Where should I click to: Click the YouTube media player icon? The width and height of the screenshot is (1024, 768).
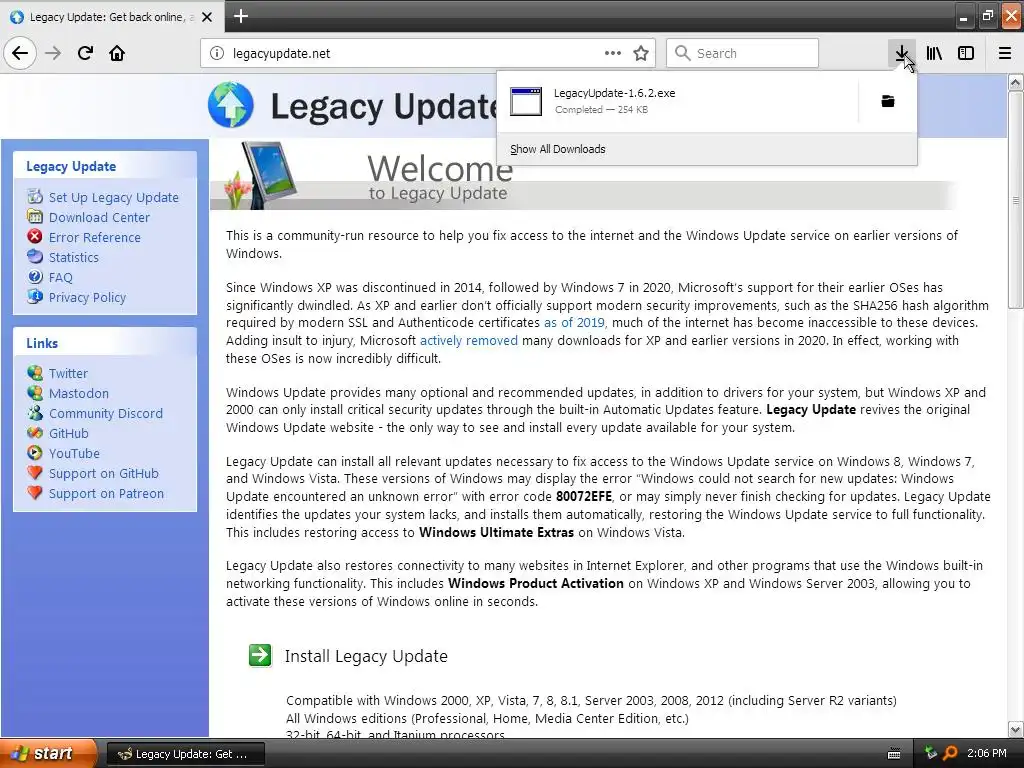(35, 453)
